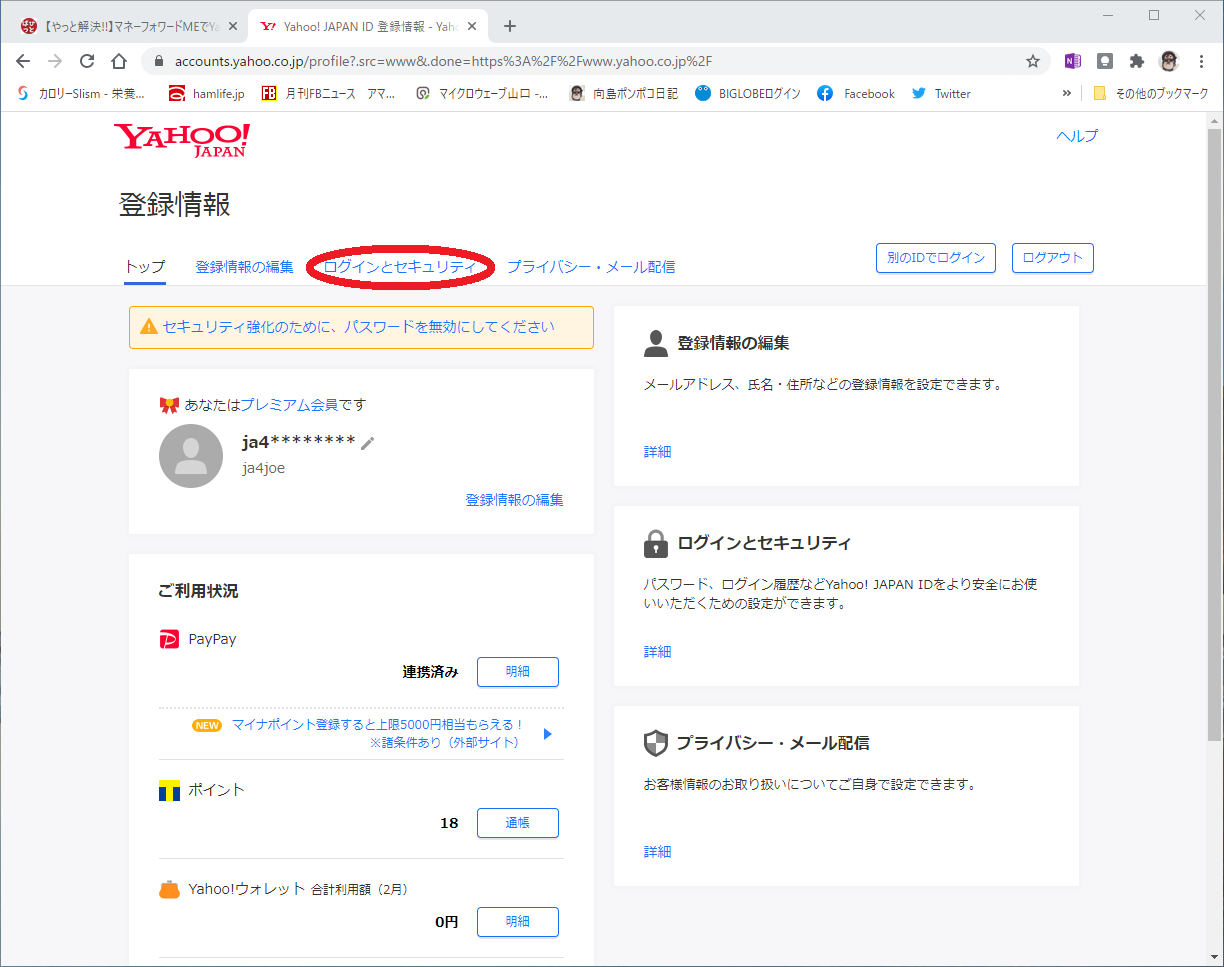Image resolution: width=1224 pixels, height=967 pixels.
Task: Open the Facebook bookmark
Action: coord(856,93)
